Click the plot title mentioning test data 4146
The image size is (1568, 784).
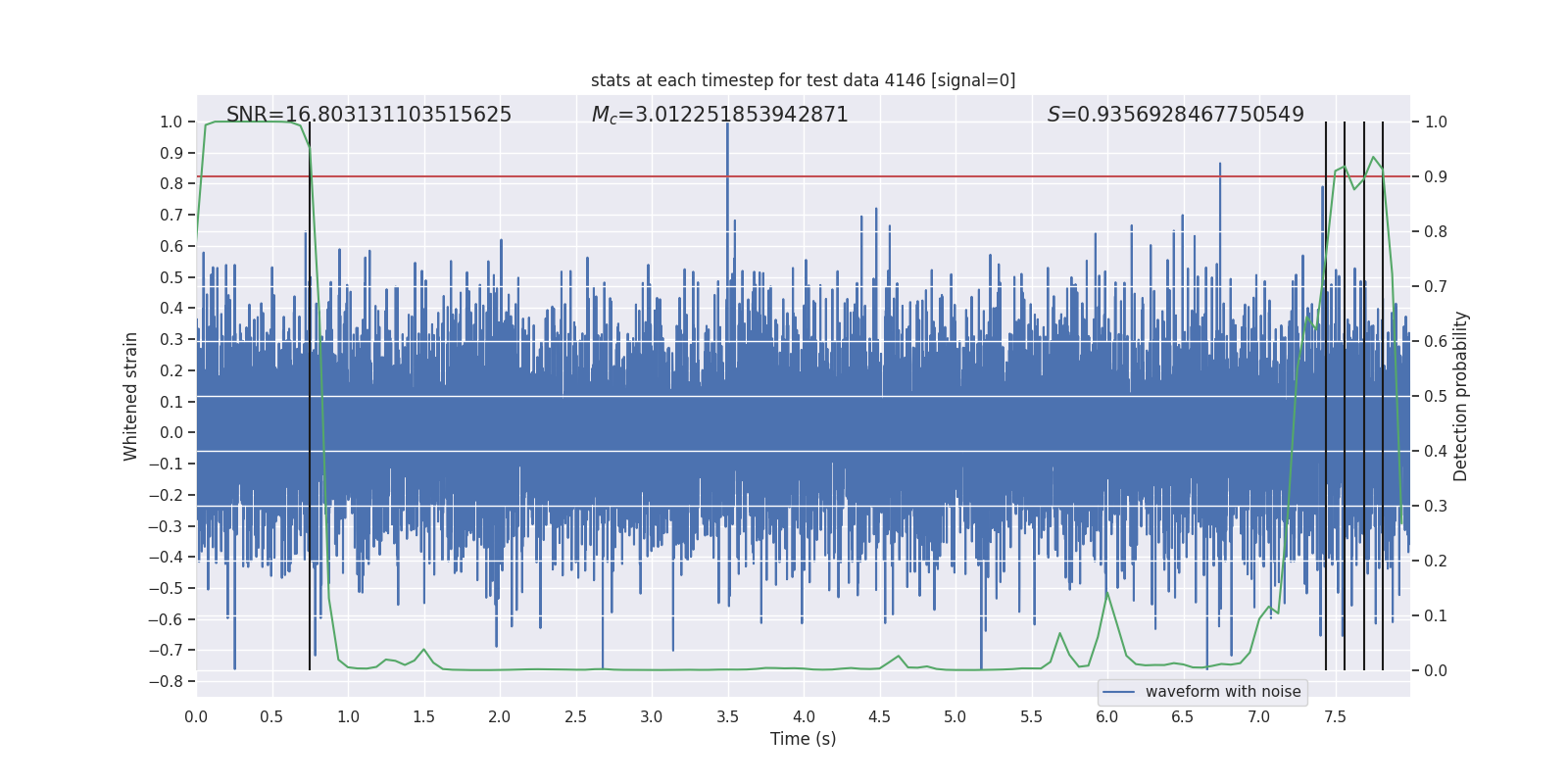803,80
